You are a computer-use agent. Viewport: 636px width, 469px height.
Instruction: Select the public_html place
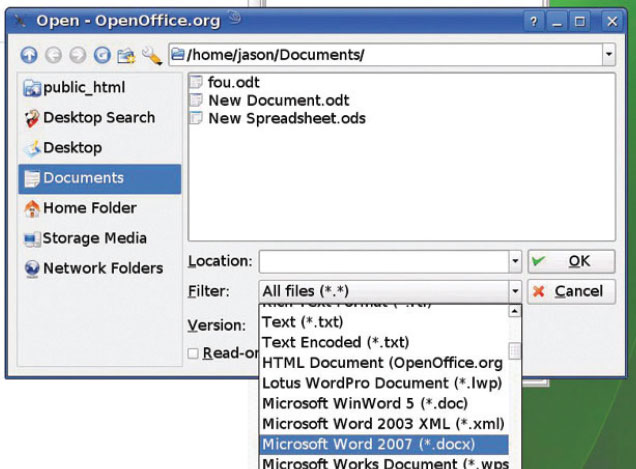tap(84, 86)
